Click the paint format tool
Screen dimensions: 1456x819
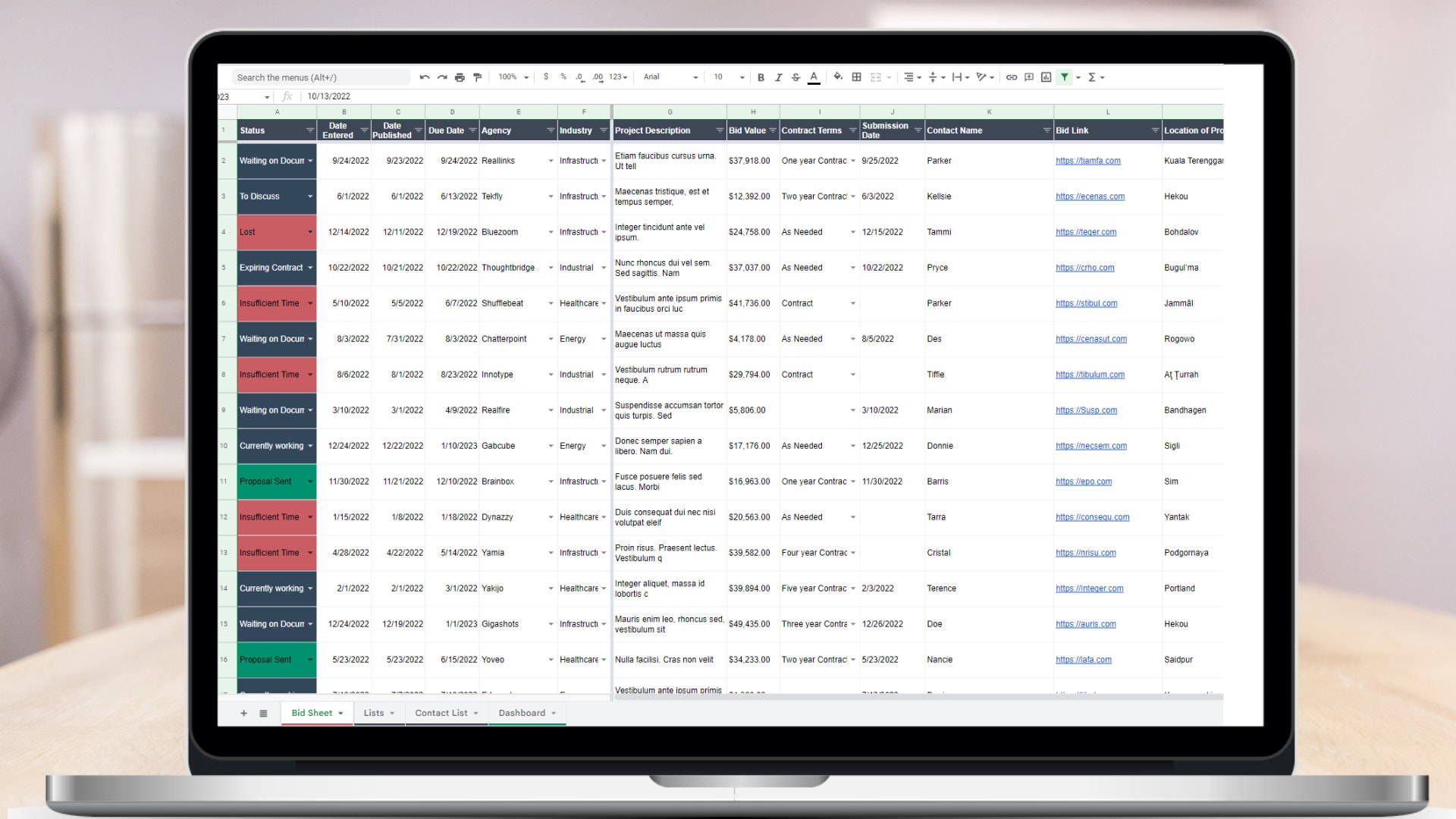(x=477, y=77)
